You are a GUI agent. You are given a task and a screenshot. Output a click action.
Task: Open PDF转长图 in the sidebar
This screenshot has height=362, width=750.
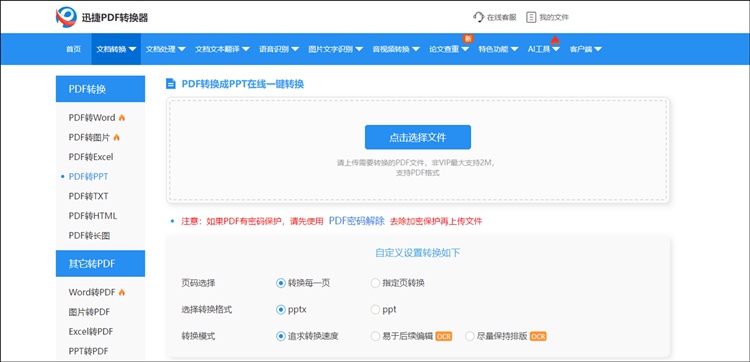click(89, 236)
